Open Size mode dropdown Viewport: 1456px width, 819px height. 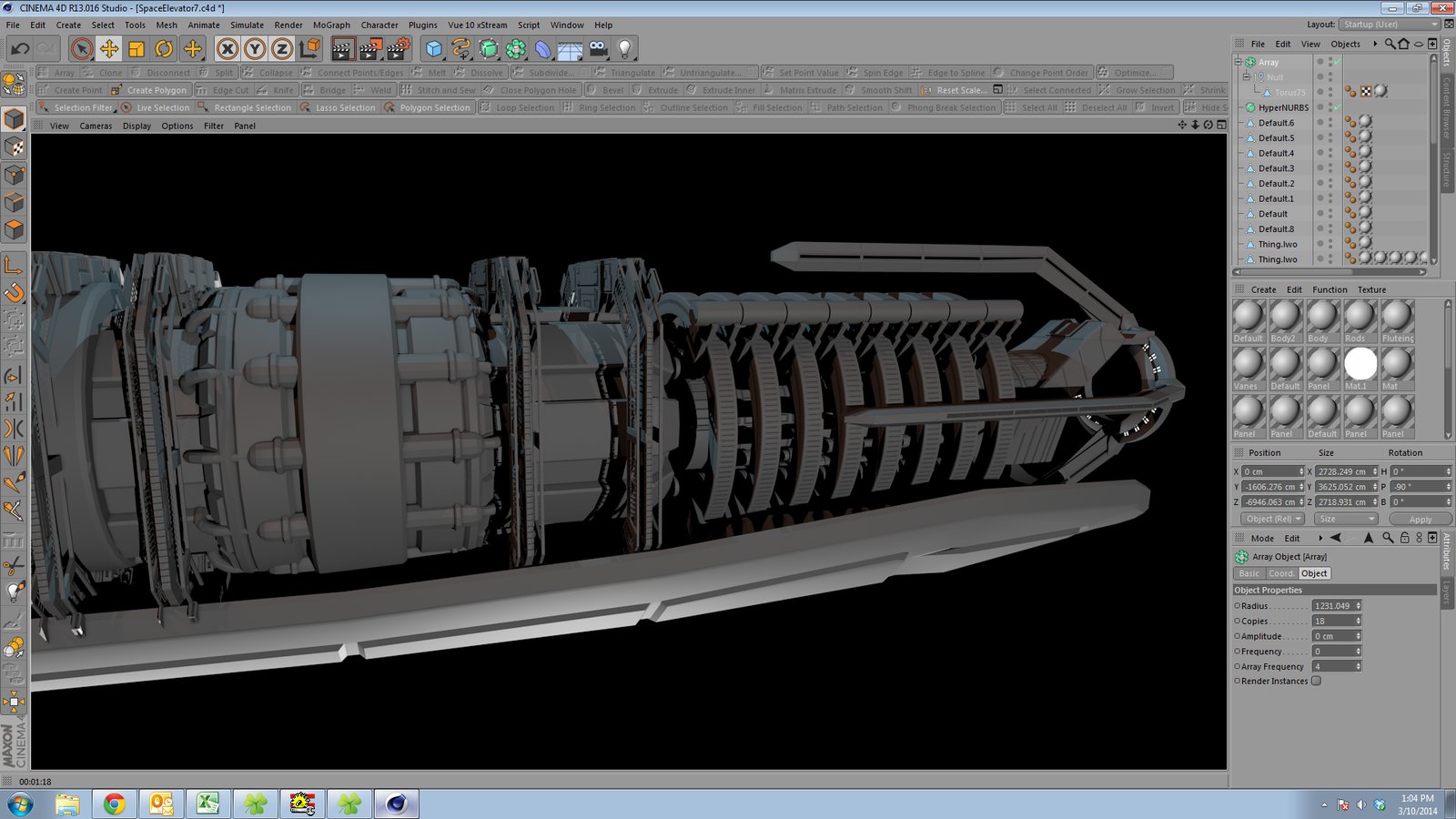pos(1345,519)
